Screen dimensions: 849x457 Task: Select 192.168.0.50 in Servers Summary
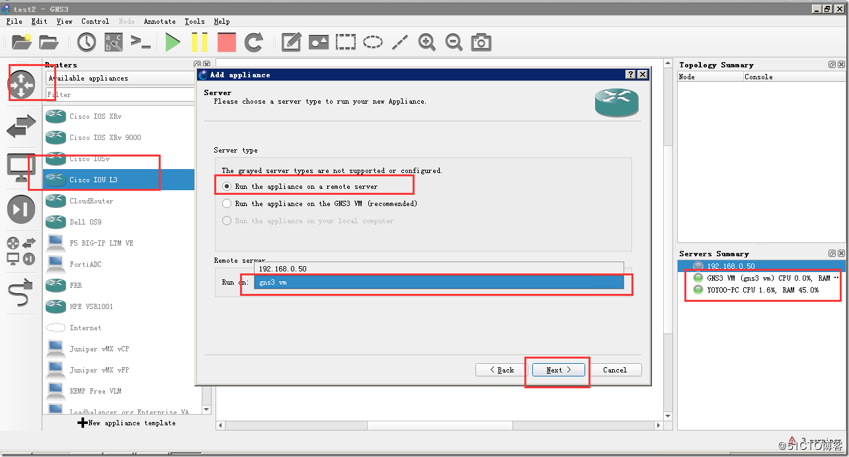[761, 266]
